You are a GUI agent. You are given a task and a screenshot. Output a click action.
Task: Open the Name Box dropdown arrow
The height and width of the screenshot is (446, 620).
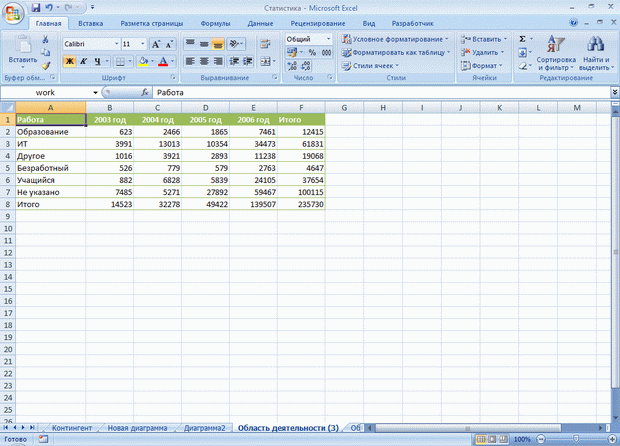click(96, 92)
